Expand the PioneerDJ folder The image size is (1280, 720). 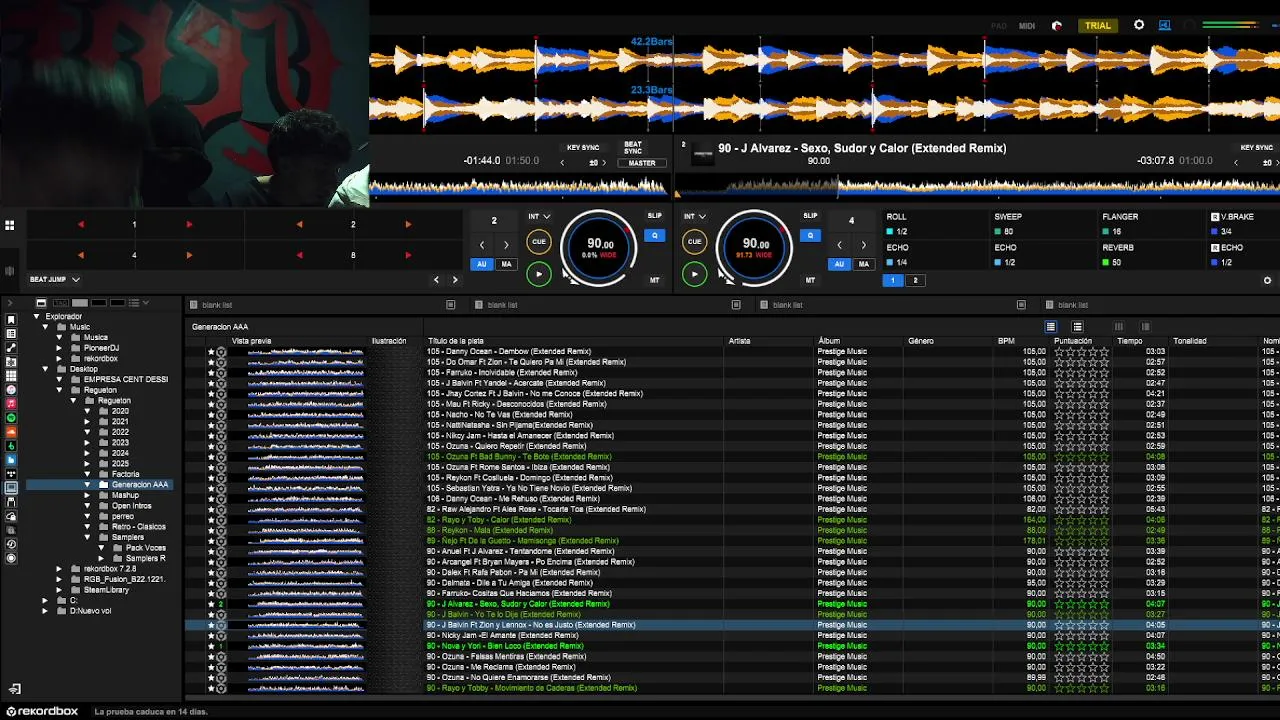pos(60,348)
